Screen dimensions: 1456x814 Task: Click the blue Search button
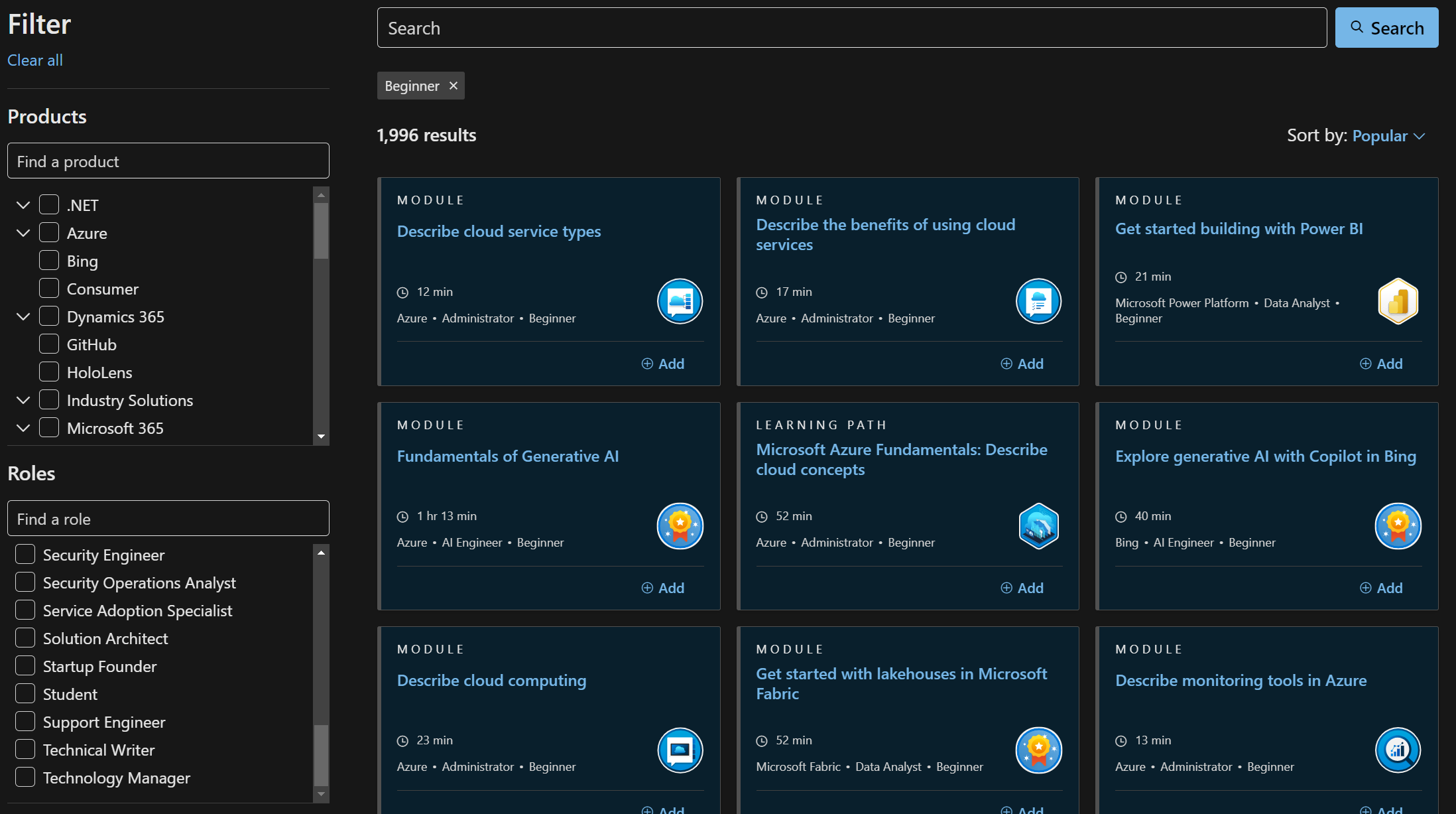coord(1386,28)
